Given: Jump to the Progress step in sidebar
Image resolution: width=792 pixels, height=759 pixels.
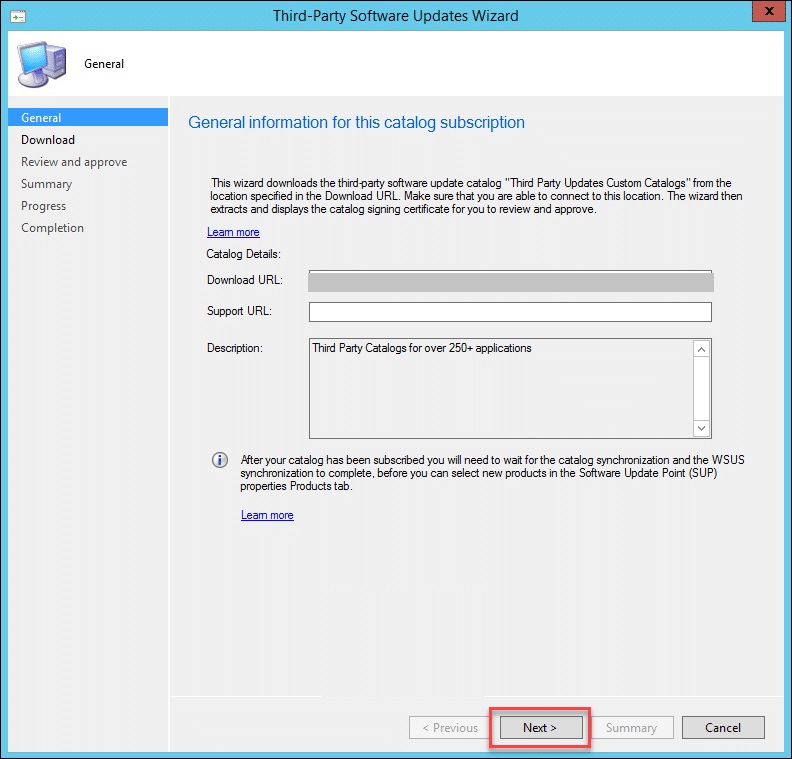Looking at the screenshot, I should pyautogui.click(x=44, y=206).
